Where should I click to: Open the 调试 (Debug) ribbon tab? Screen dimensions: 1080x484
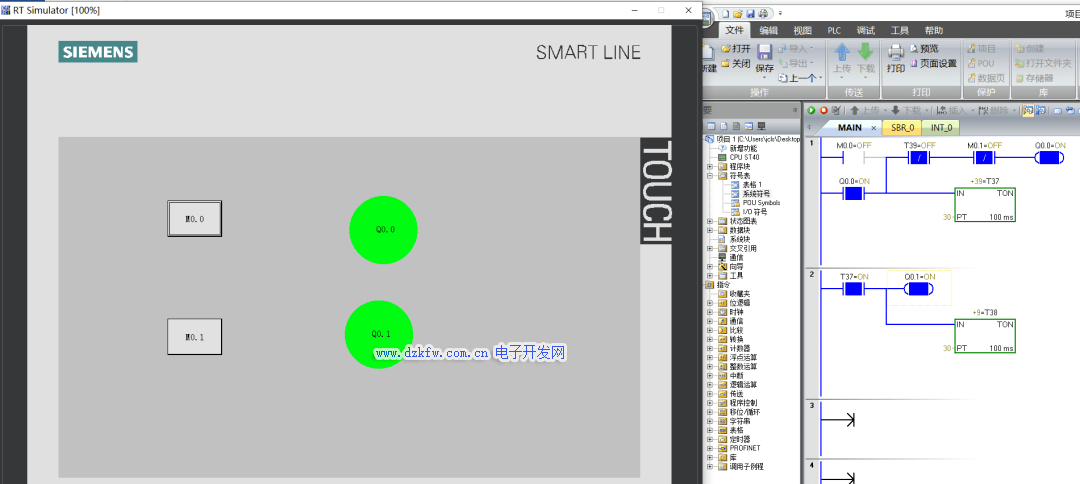click(x=865, y=30)
